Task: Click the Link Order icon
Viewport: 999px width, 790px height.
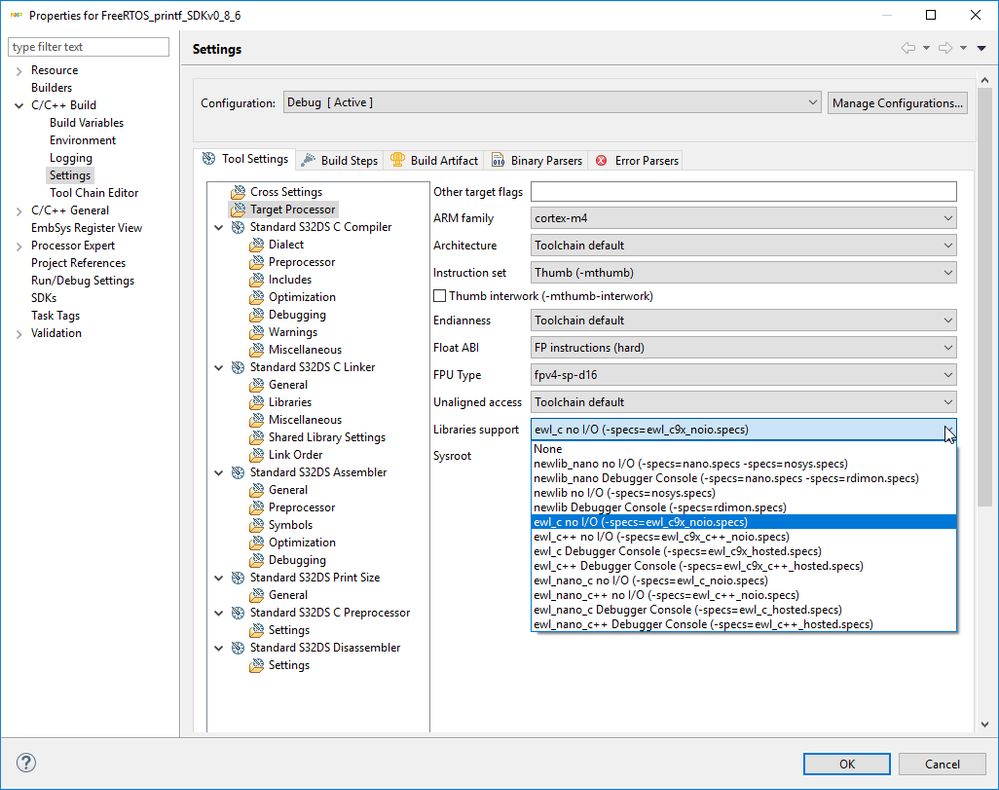Action: (257, 455)
